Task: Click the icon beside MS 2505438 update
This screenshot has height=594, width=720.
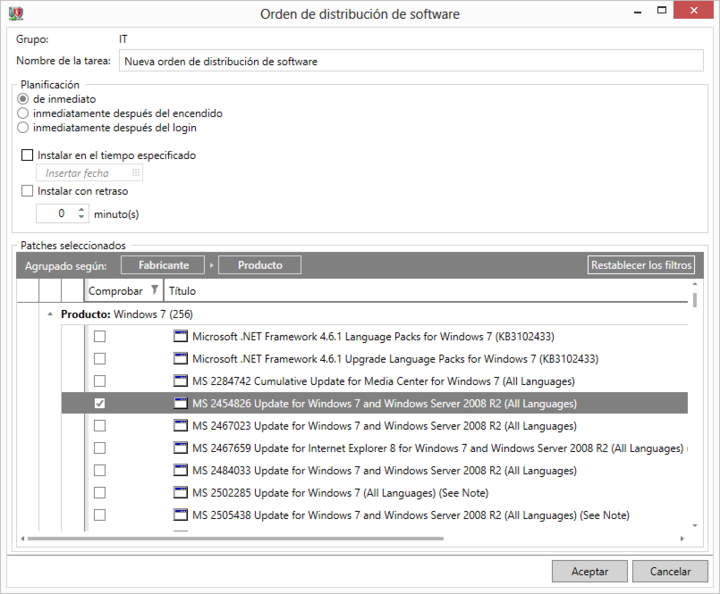Action: click(180, 515)
